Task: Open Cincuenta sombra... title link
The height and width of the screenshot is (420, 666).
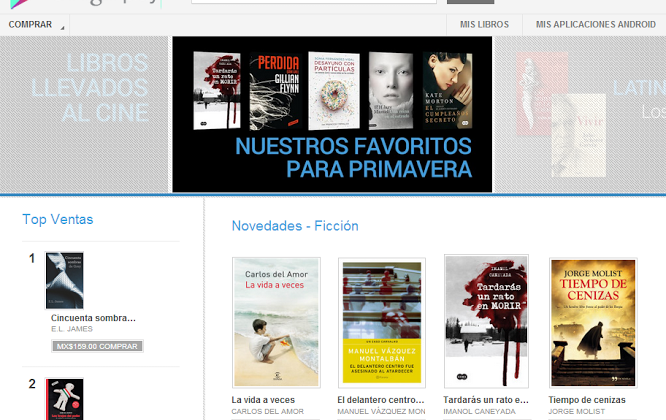Action: click(93, 318)
